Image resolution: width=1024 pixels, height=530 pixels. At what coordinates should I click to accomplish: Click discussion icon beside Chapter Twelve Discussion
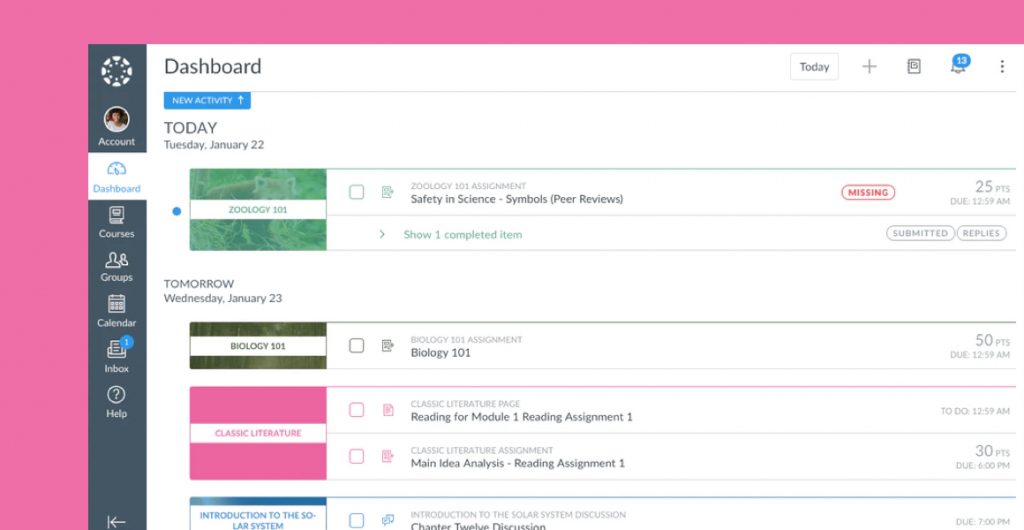(x=388, y=520)
